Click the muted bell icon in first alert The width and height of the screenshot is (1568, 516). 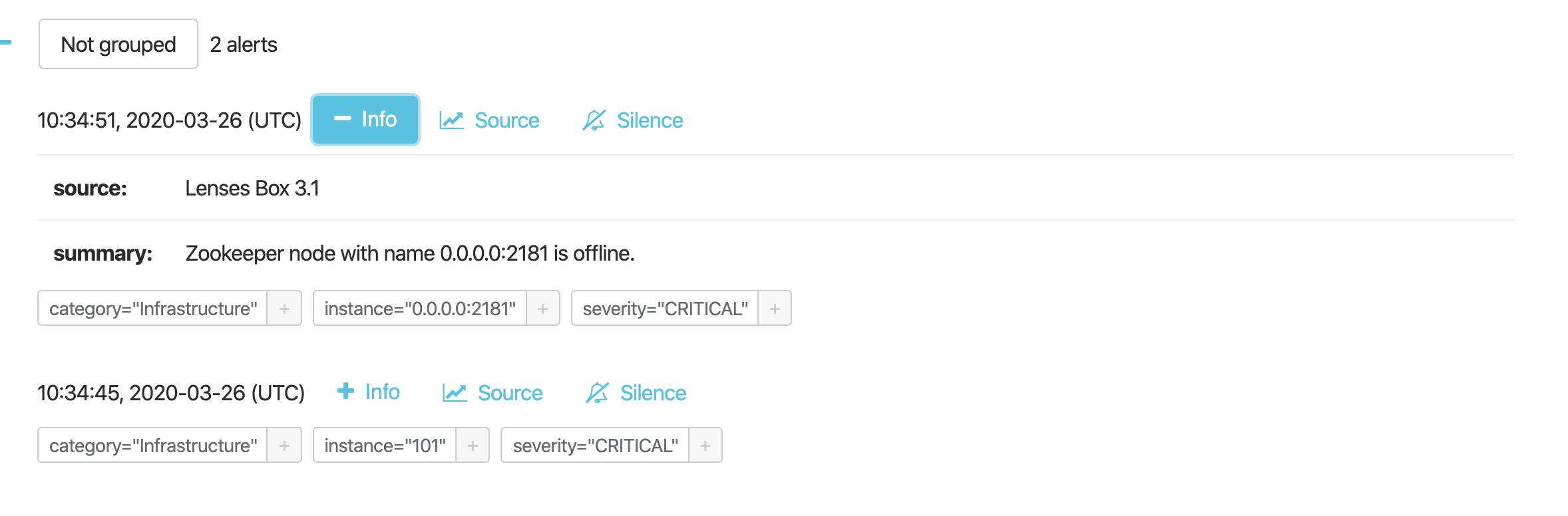[x=594, y=120]
